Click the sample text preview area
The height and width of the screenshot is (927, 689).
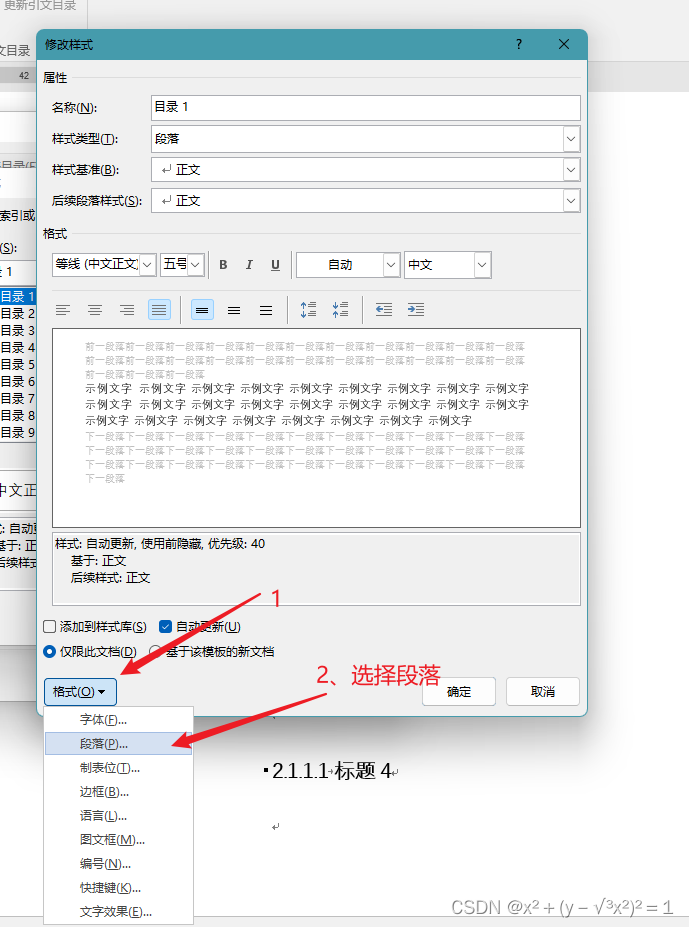pyautogui.click(x=316, y=428)
